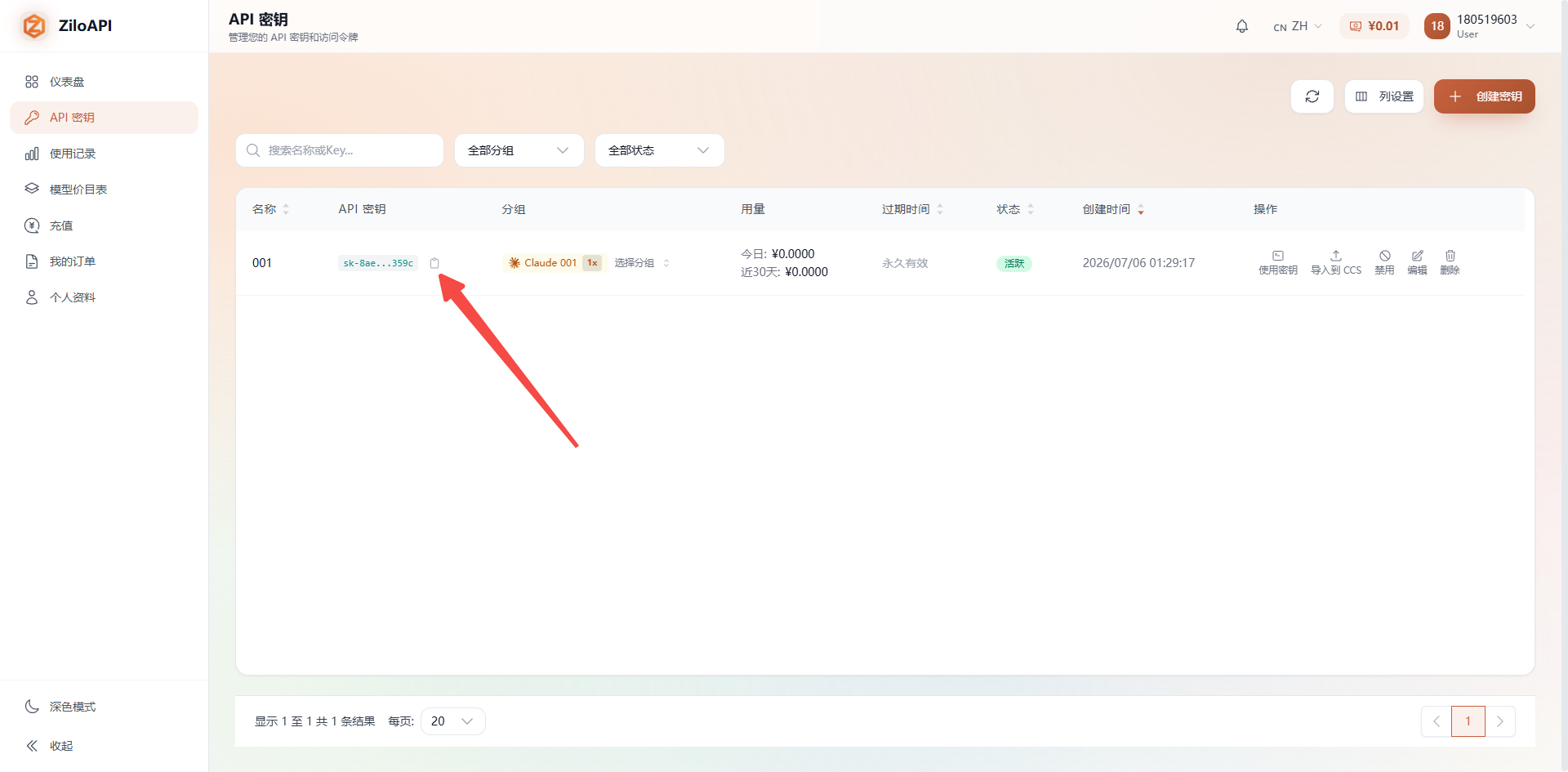
Task: Sort by 过期时间 column
Action: point(912,209)
